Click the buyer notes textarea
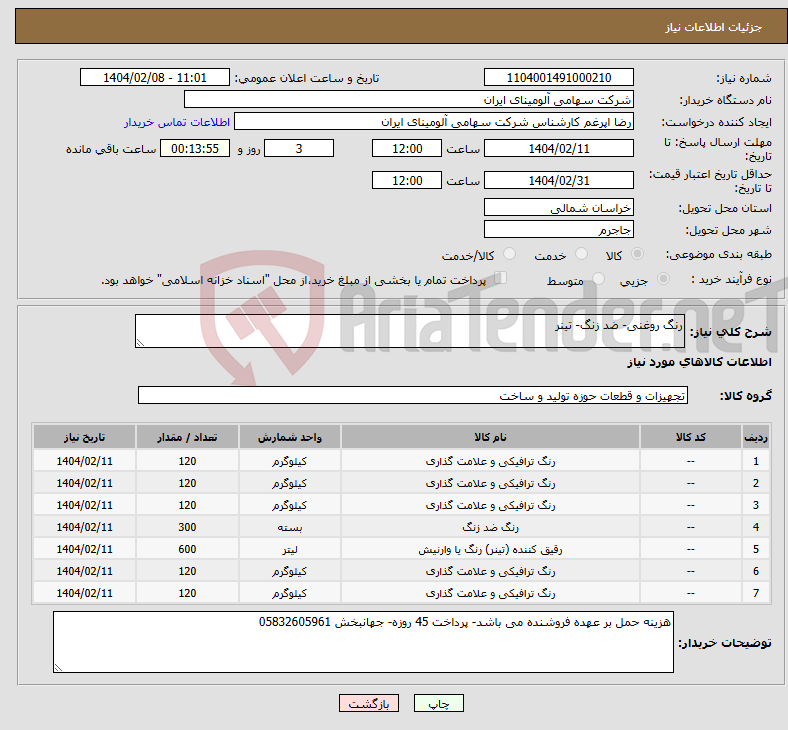The width and height of the screenshot is (788, 730). pyautogui.click(x=363, y=642)
